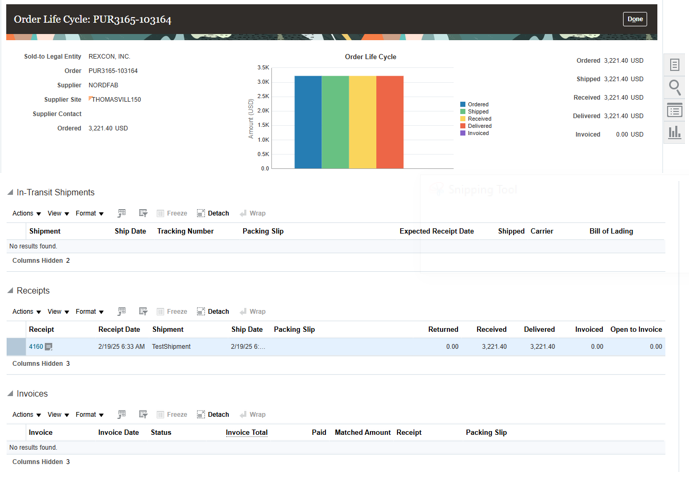Click the NORDFAB supplier value

pos(103,85)
